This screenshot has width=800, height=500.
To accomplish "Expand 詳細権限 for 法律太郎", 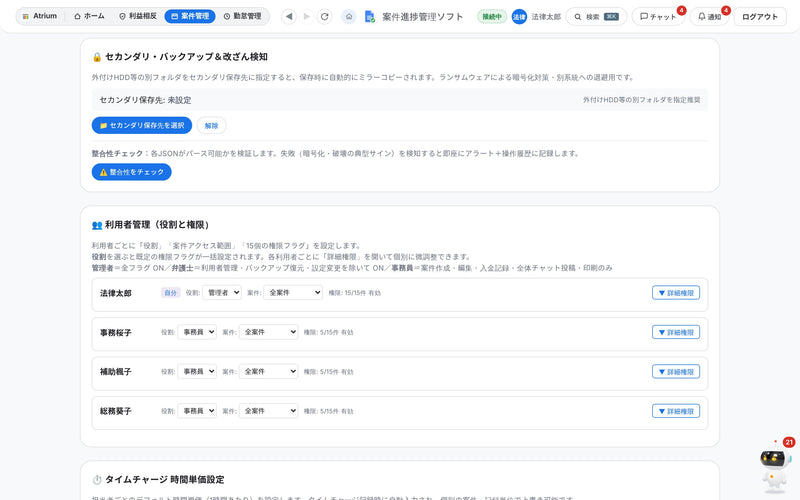I will [676, 293].
